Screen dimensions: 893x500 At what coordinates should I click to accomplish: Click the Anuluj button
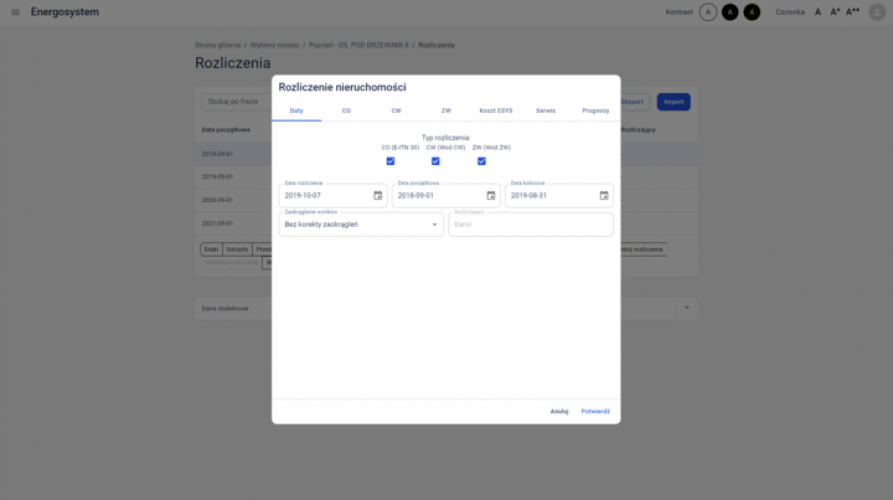tap(559, 411)
